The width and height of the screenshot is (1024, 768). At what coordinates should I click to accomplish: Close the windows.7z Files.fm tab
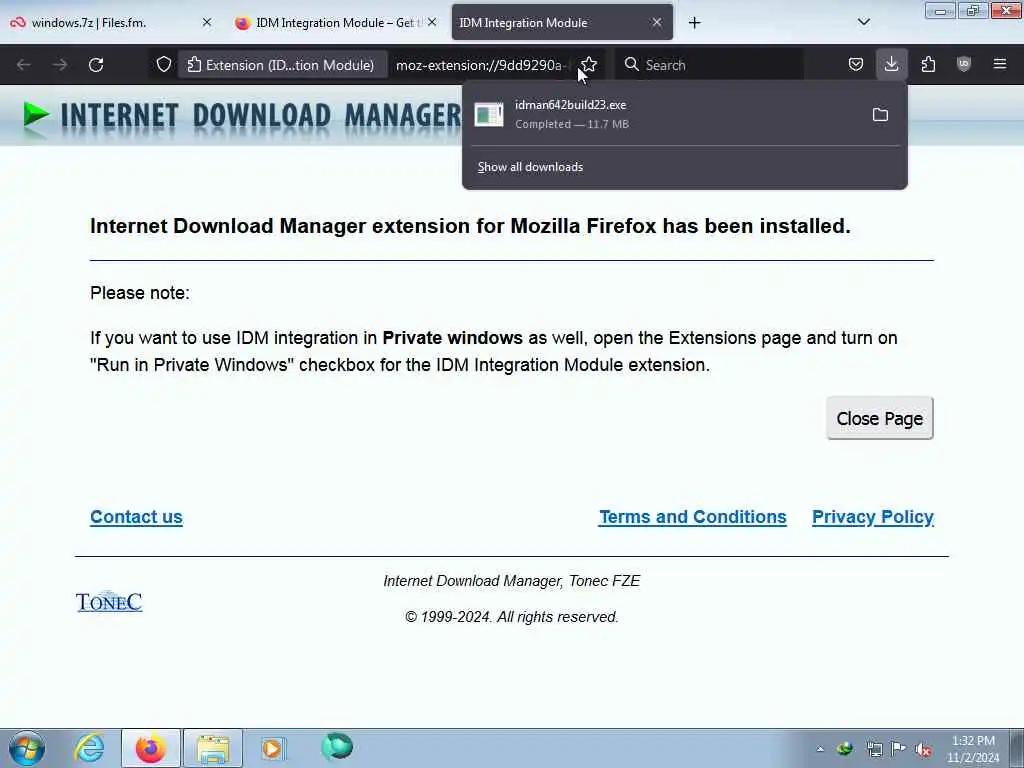[x=207, y=22]
